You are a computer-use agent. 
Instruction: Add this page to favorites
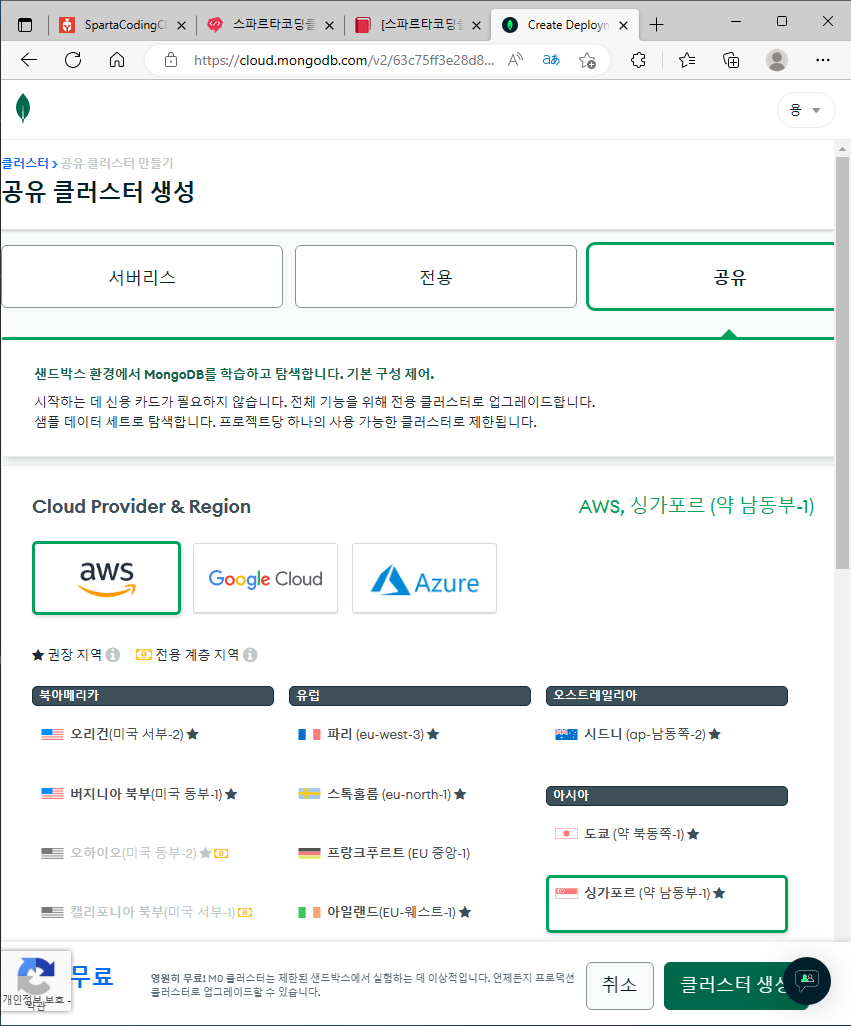(587, 60)
